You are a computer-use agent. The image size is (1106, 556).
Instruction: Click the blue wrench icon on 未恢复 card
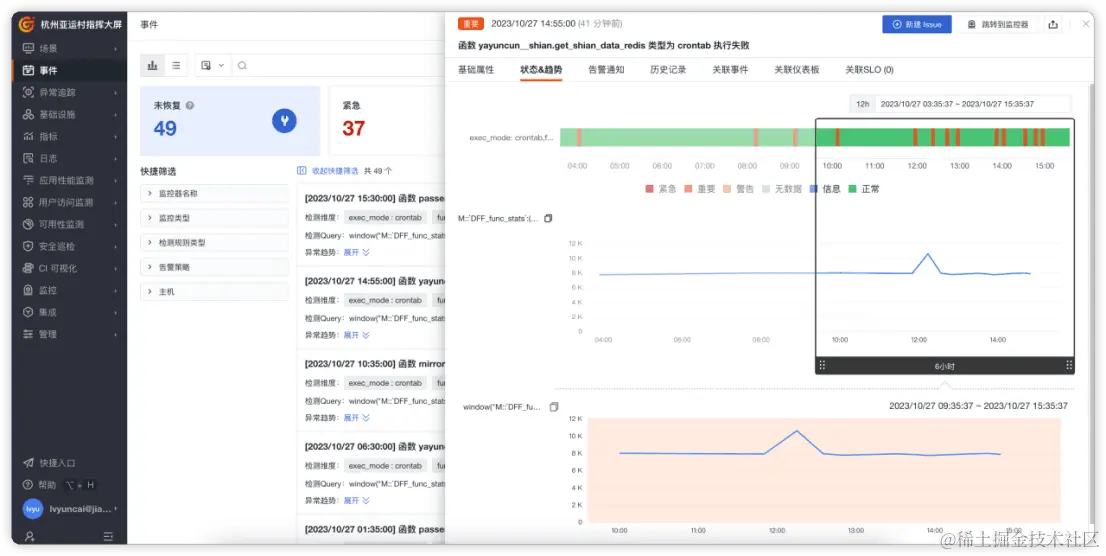[x=284, y=121]
